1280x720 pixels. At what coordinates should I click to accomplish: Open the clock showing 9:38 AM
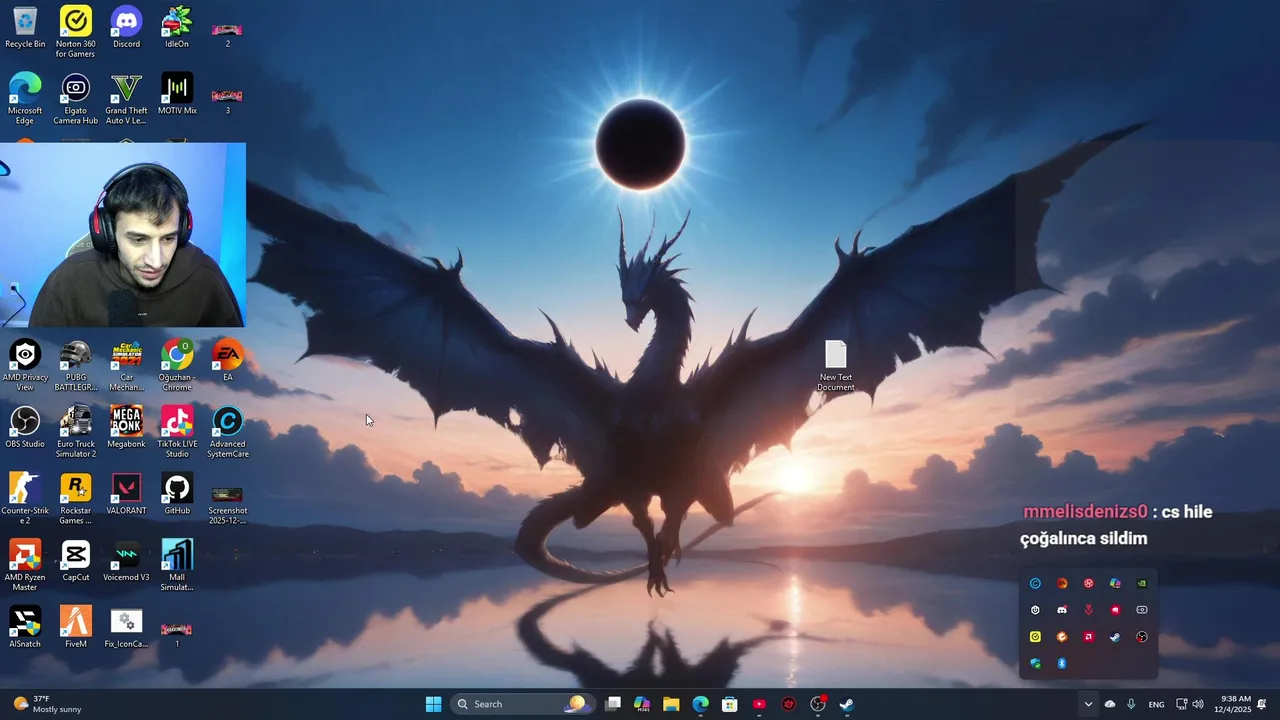[1233, 704]
